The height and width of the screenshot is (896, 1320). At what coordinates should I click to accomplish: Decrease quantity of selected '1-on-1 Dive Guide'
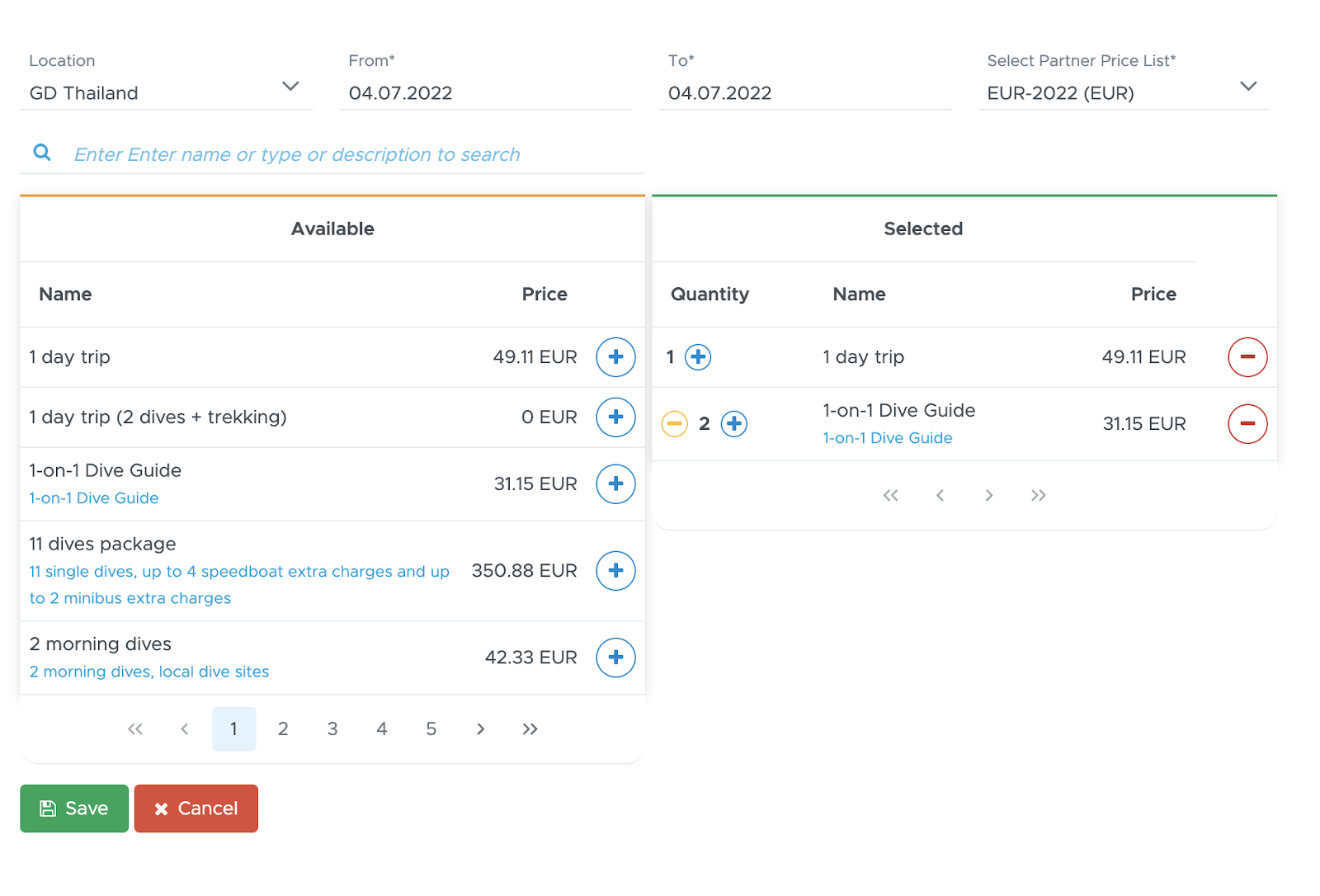click(x=675, y=424)
